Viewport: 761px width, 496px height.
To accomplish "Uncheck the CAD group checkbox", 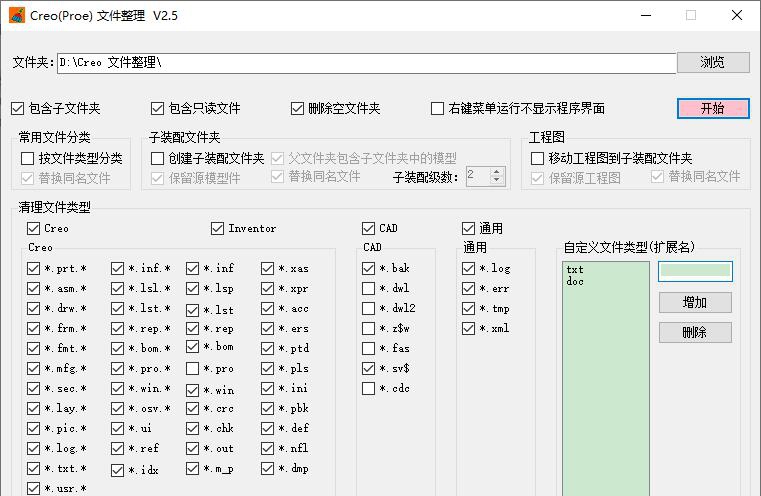I will click(368, 228).
